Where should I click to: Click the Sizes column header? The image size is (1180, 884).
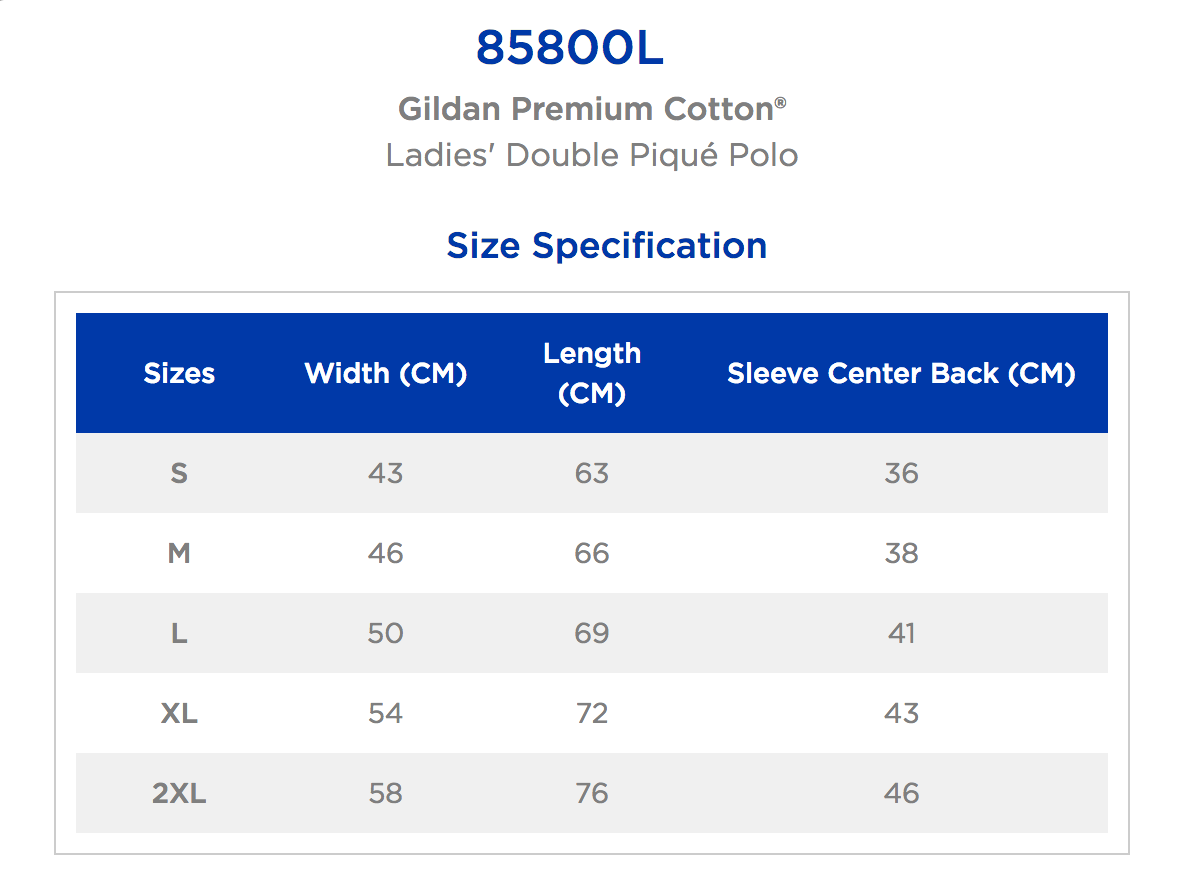[179, 373]
